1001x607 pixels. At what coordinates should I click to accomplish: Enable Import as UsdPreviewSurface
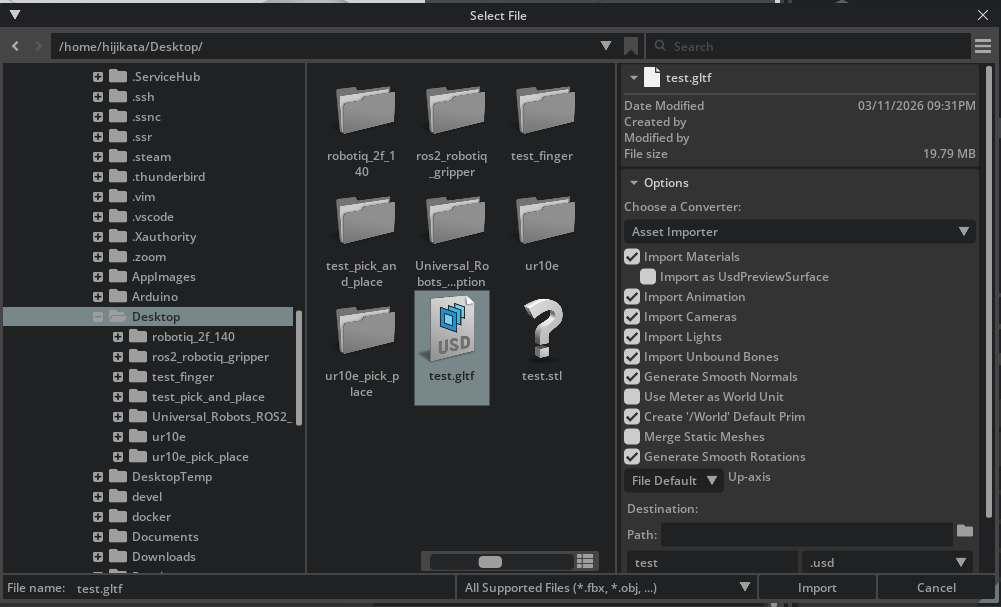648,276
